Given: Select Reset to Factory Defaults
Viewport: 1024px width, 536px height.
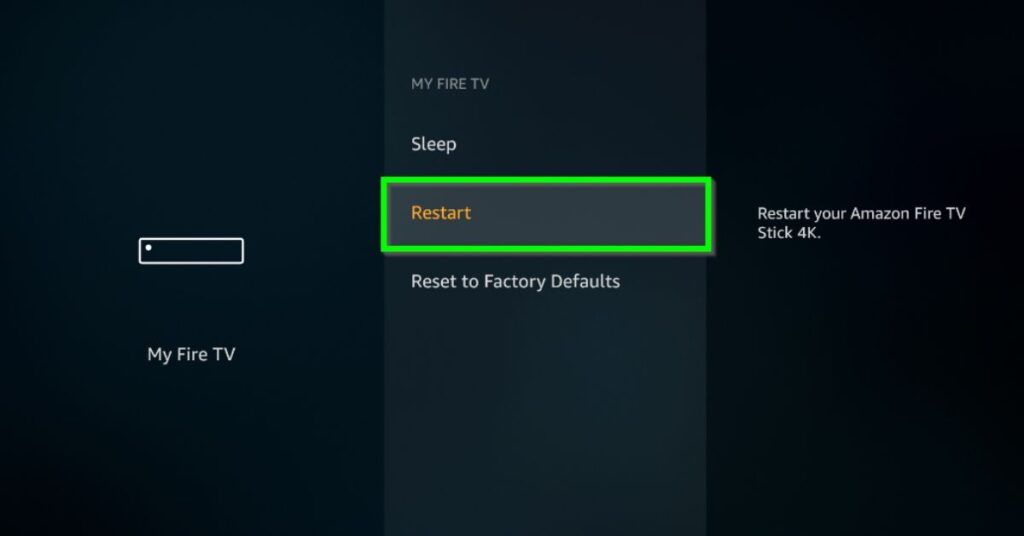Looking at the screenshot, I should 545,281.
